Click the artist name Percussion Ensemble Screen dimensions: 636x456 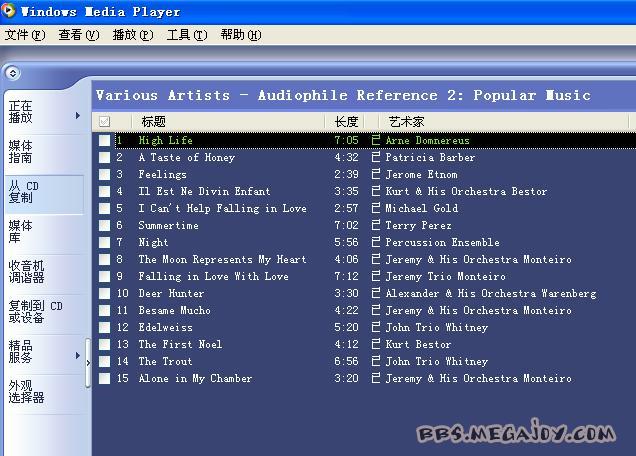pyautogui.click(x=443, y=242)
